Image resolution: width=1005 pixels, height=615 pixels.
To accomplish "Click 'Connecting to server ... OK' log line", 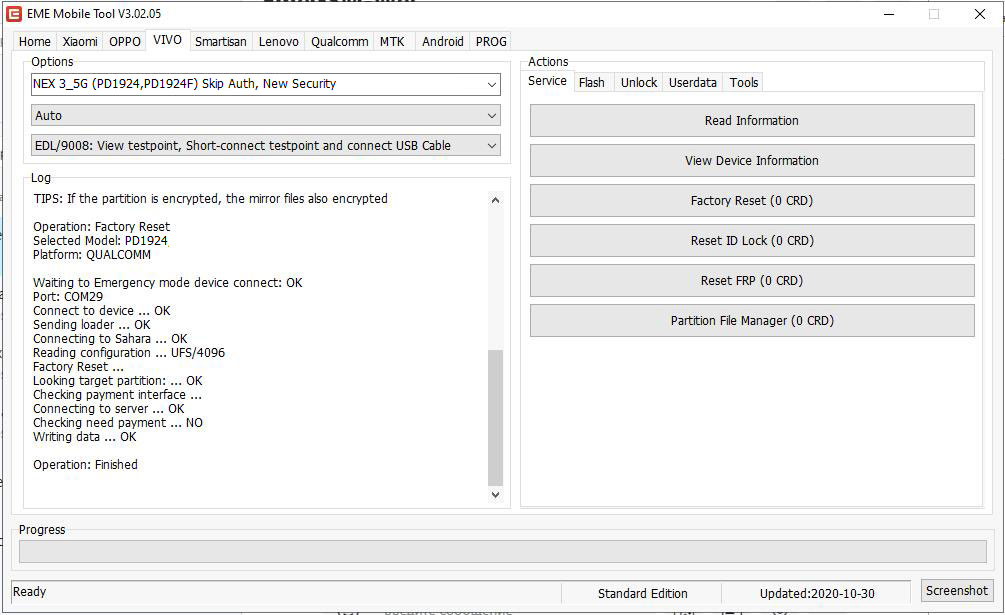I will [x=109, y=409].
